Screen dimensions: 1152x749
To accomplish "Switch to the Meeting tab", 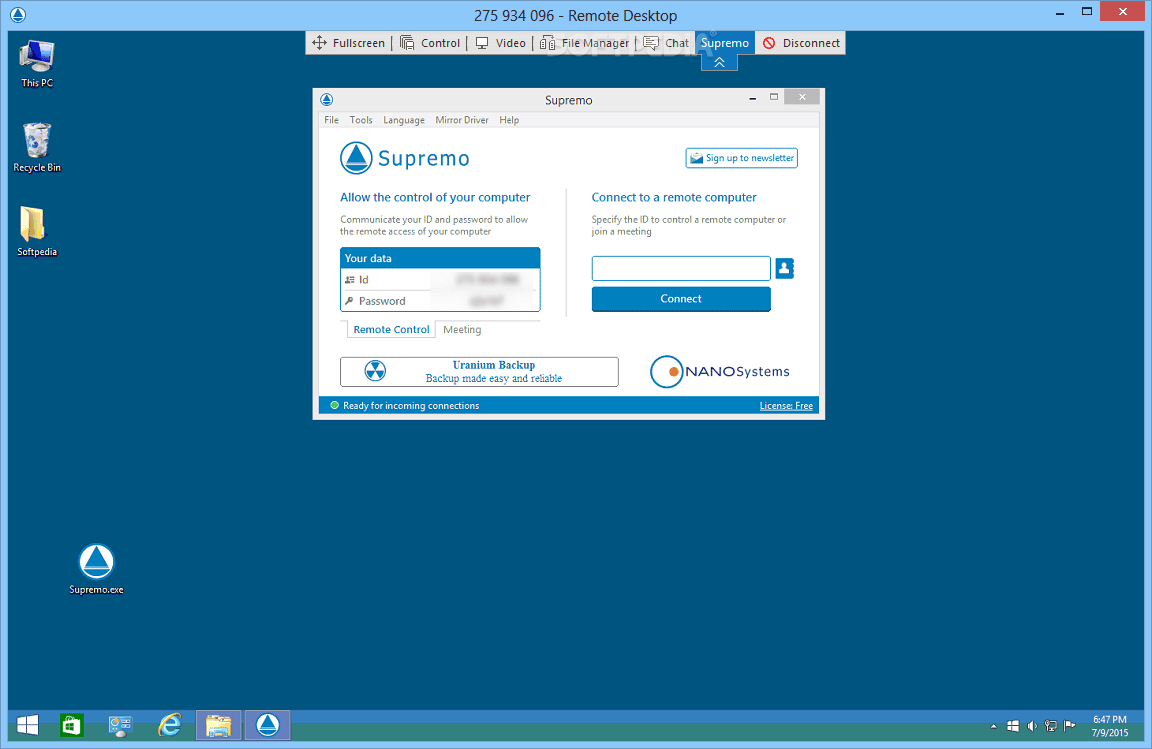I will click(x=462, y=329).
